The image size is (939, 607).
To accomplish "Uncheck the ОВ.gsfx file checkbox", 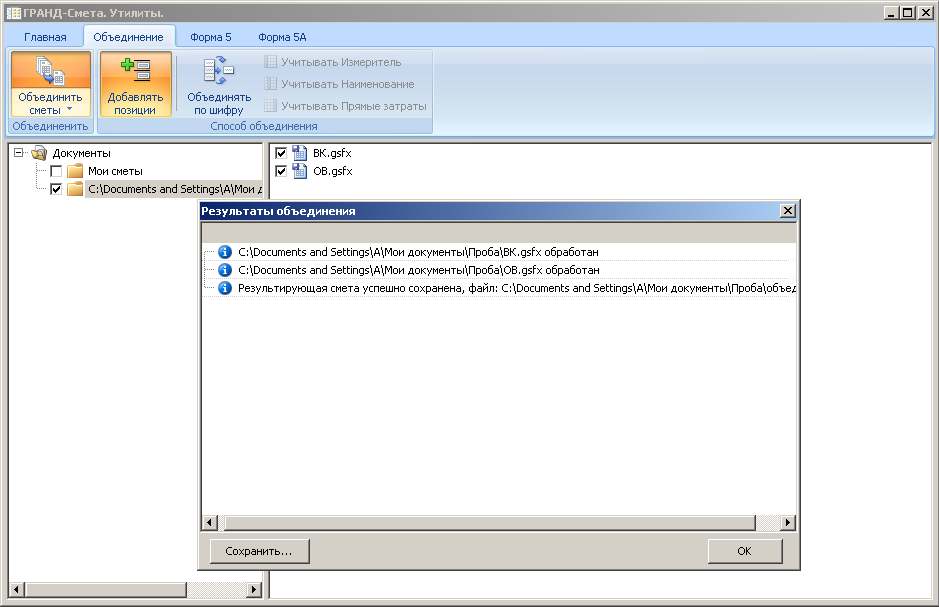I will 281,171.
